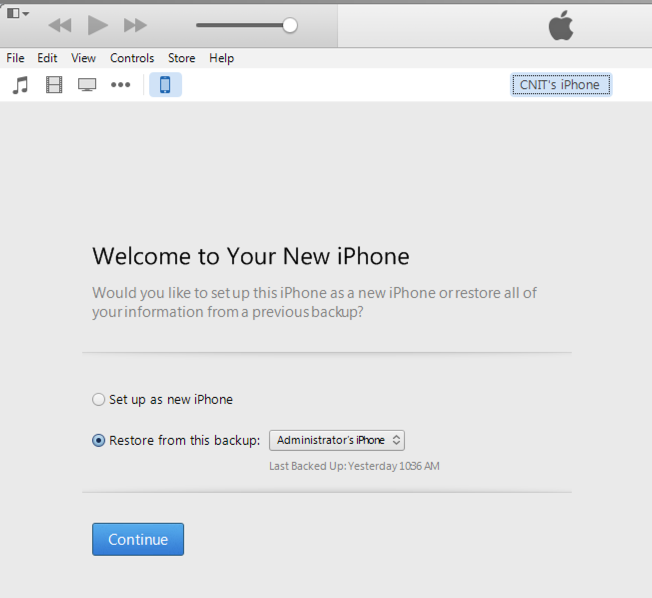The image size is (652, 598).
Task: Click the Welcome to Your New iPhone heading
Action: coord(251,256)
